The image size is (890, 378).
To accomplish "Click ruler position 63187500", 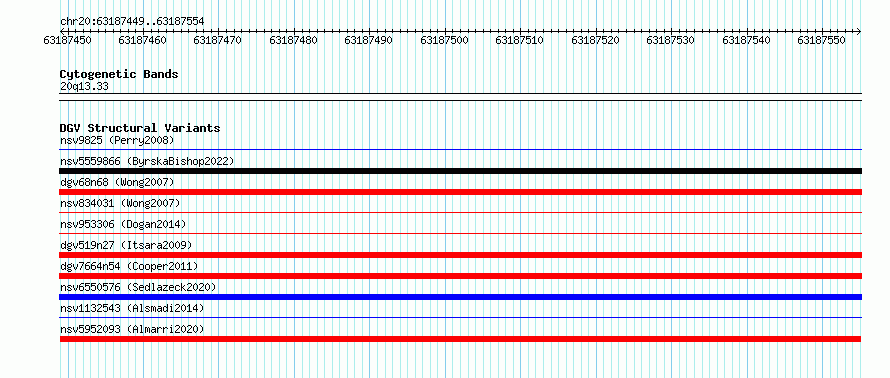I will click(x=444, y=40).
